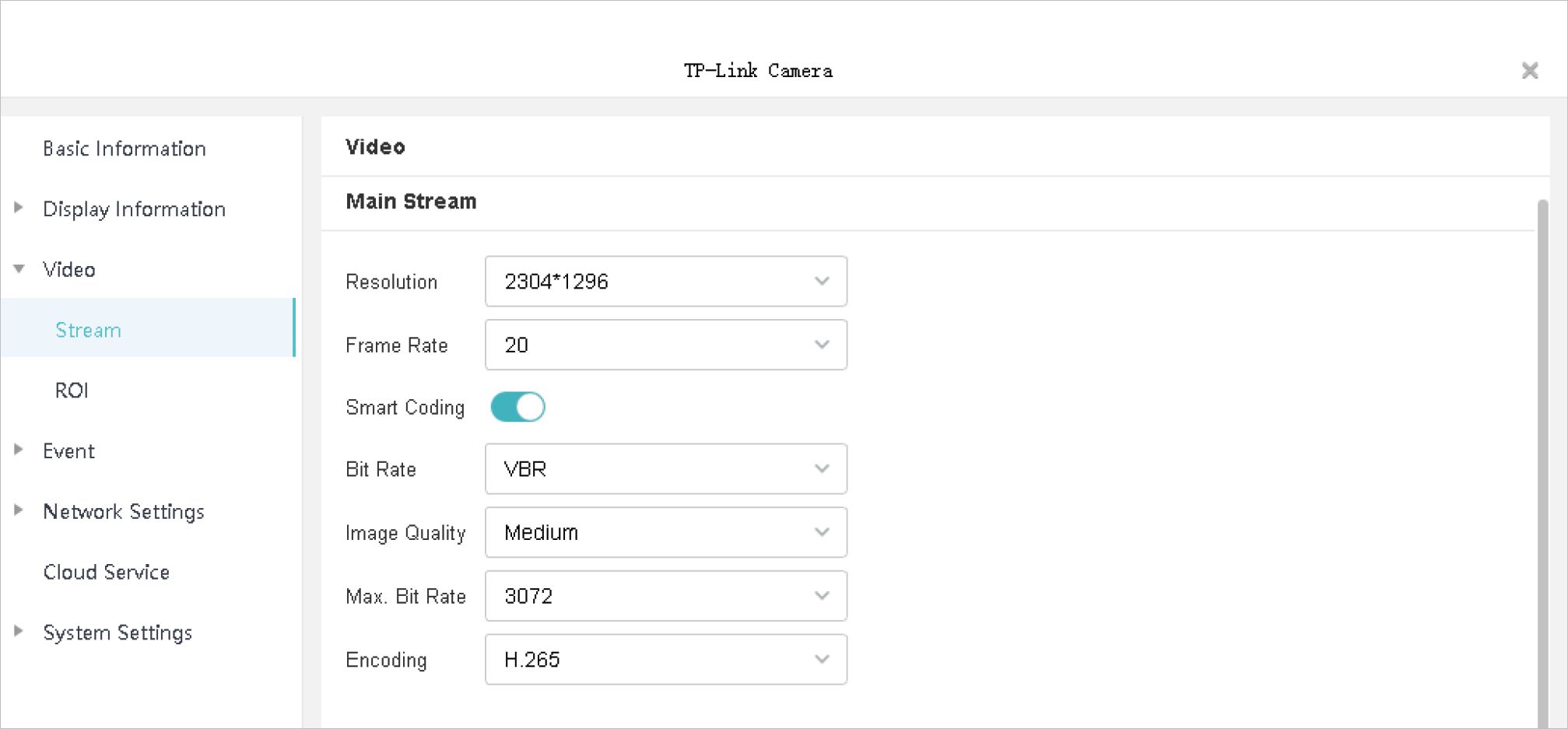
Task: Expand the Display Information section arrow
Action: click(19, 208)
